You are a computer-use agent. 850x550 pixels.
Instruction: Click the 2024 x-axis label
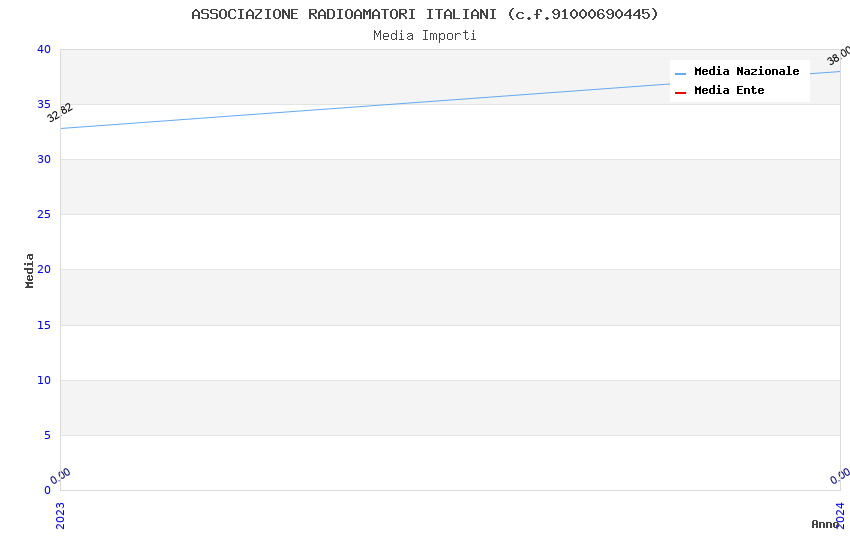click(840, 515)
